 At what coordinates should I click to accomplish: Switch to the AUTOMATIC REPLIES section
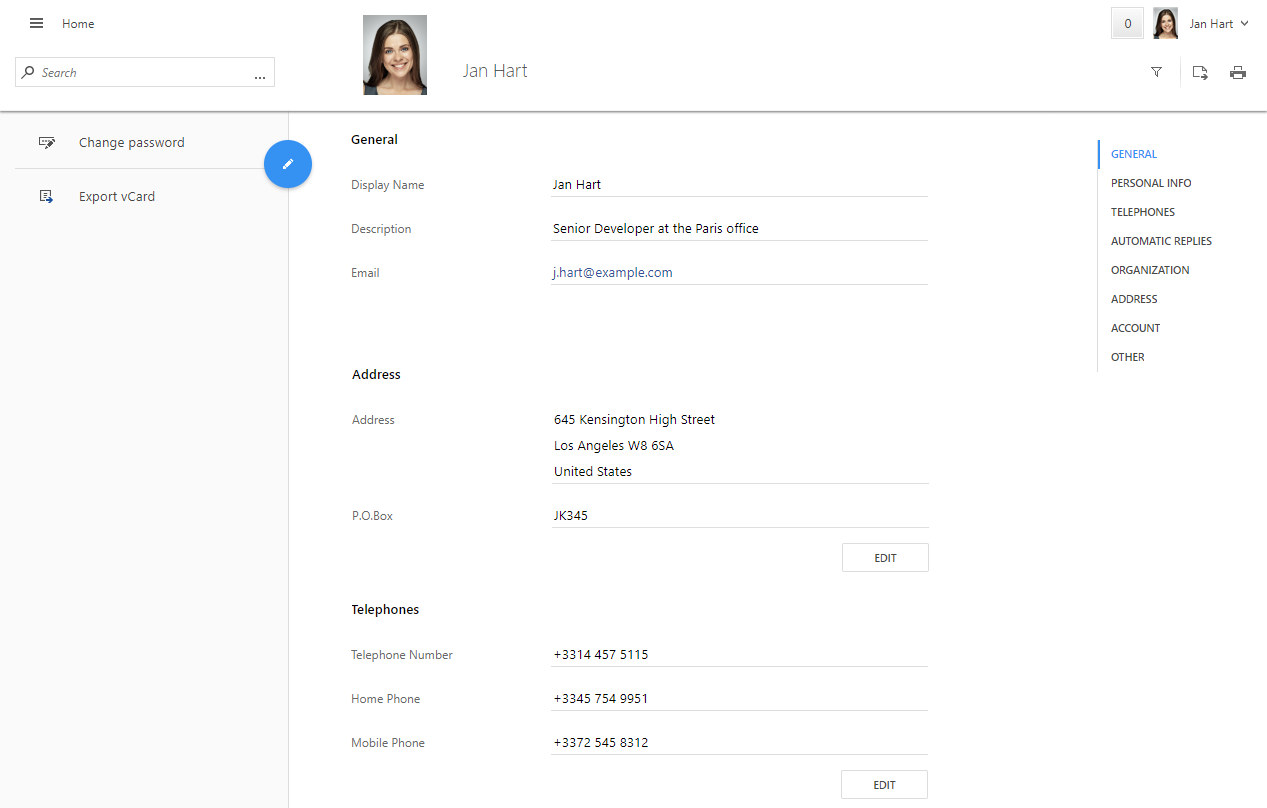1160,240
